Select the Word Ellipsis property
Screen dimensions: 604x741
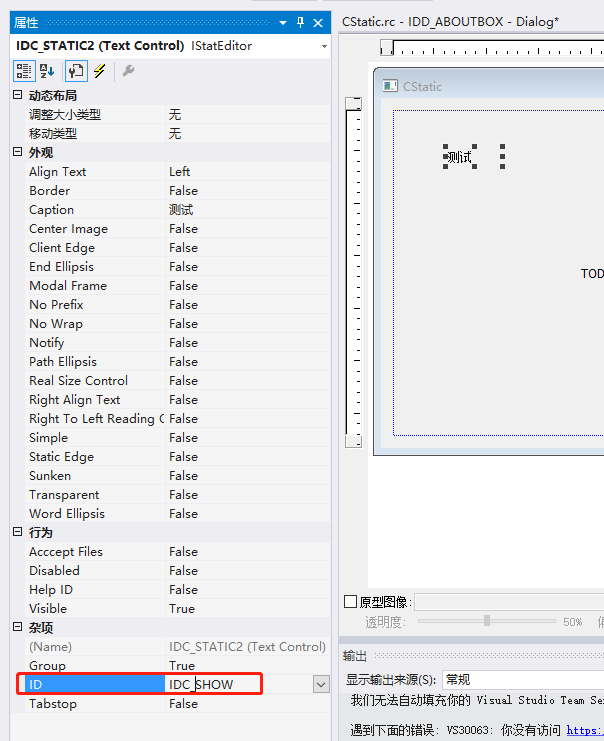178,514
